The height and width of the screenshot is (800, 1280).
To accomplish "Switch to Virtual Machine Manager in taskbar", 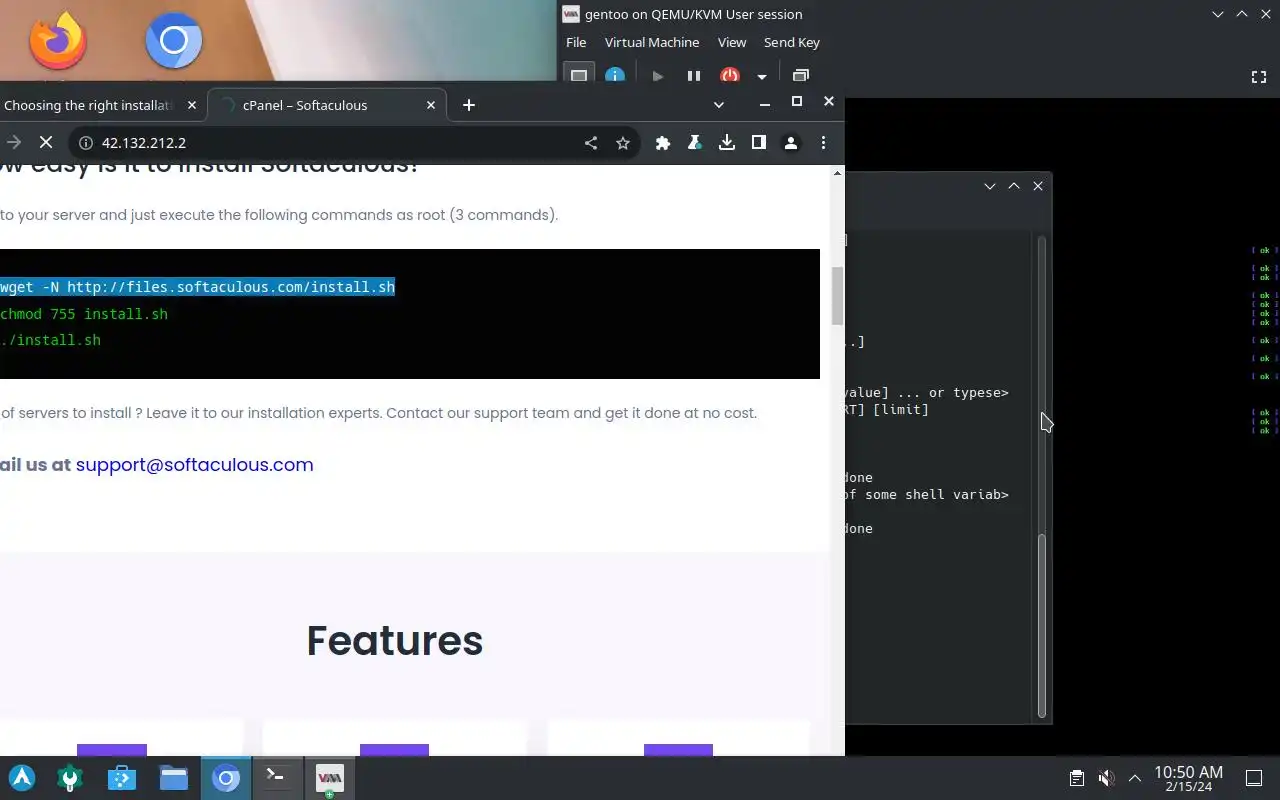I will pos(329,778).
